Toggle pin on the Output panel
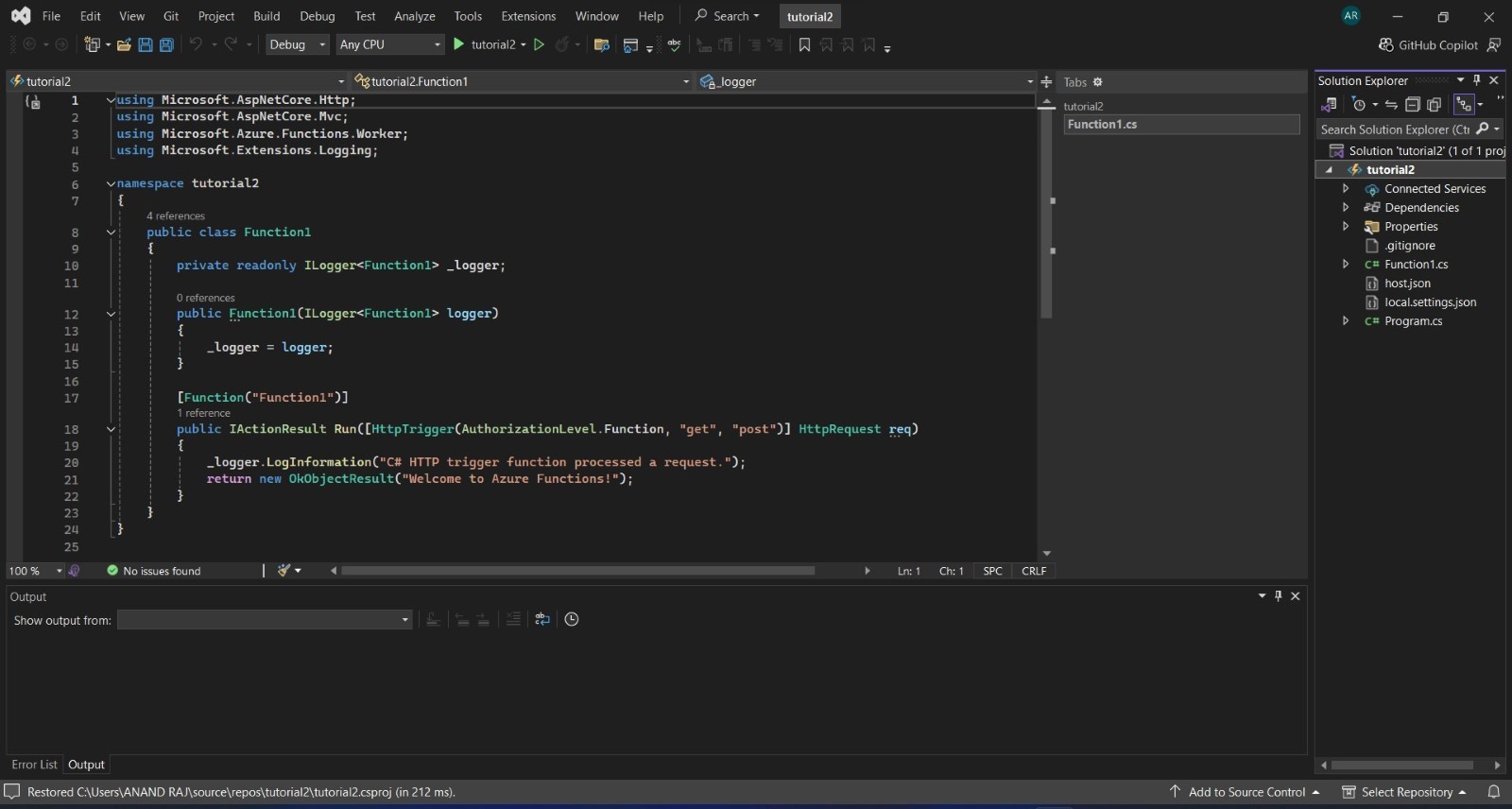 click(x=1279, y=596)
